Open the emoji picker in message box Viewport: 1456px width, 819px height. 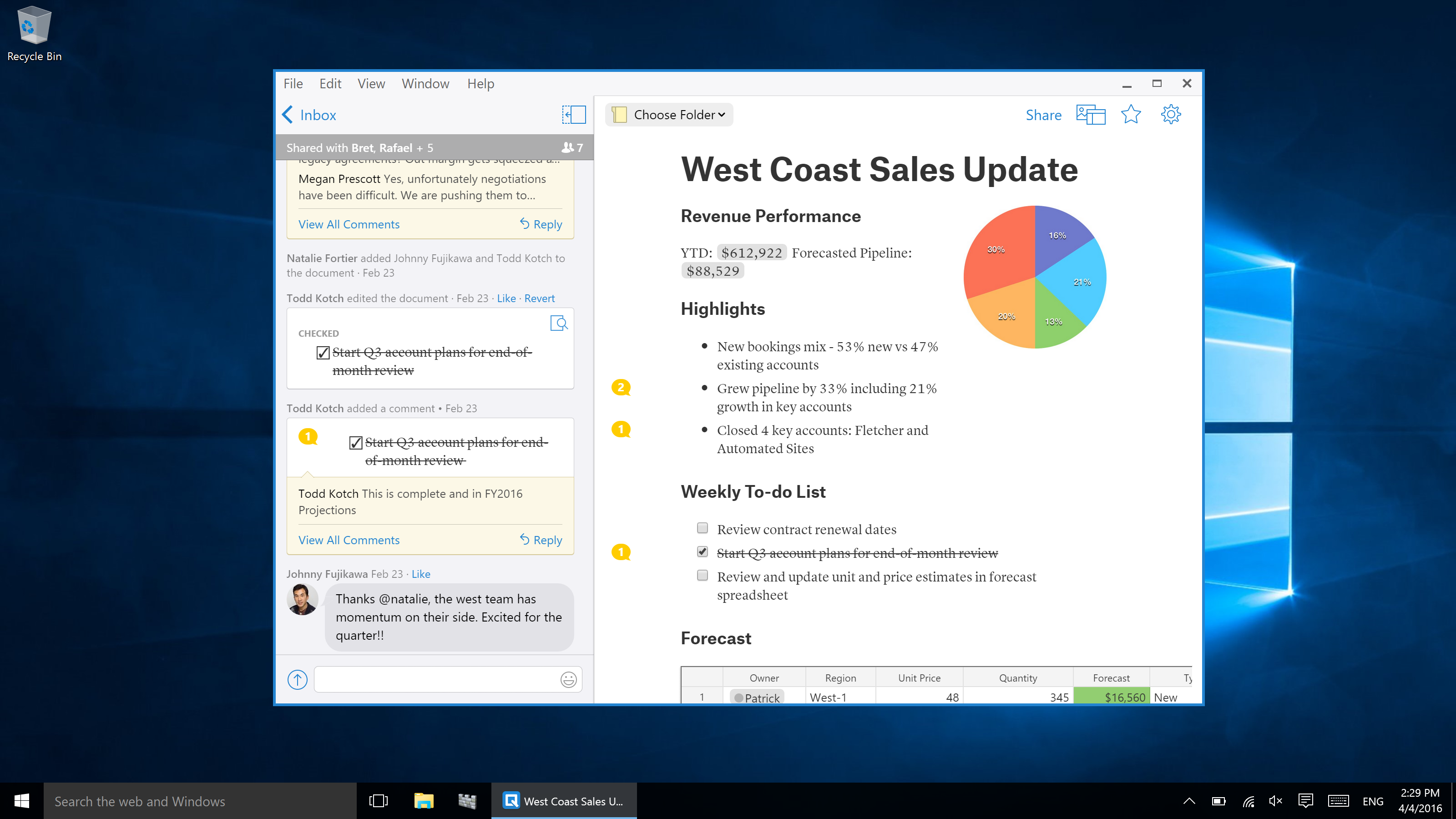(568, 679)
